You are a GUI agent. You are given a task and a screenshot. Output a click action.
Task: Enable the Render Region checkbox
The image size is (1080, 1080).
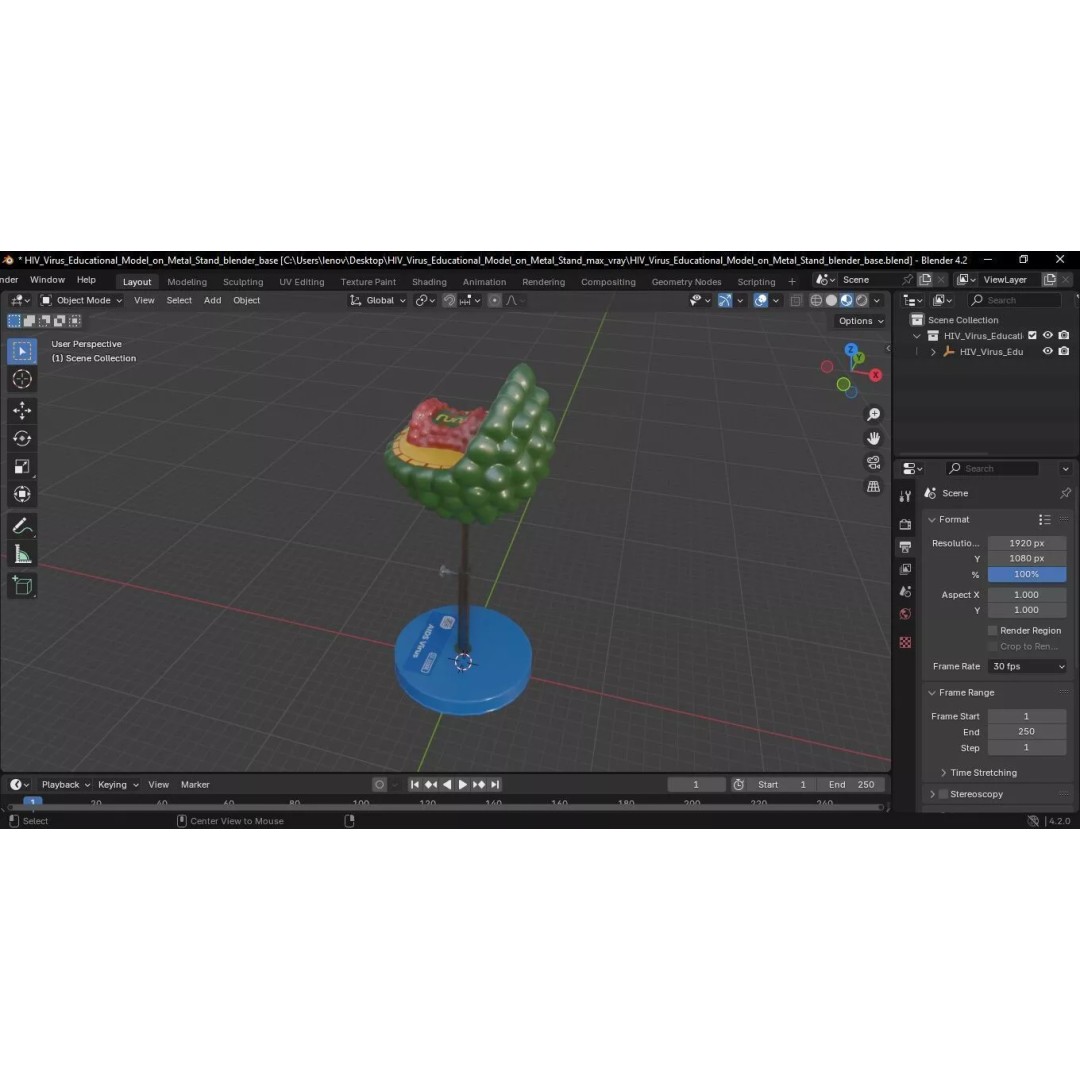[x=993, y=630]
